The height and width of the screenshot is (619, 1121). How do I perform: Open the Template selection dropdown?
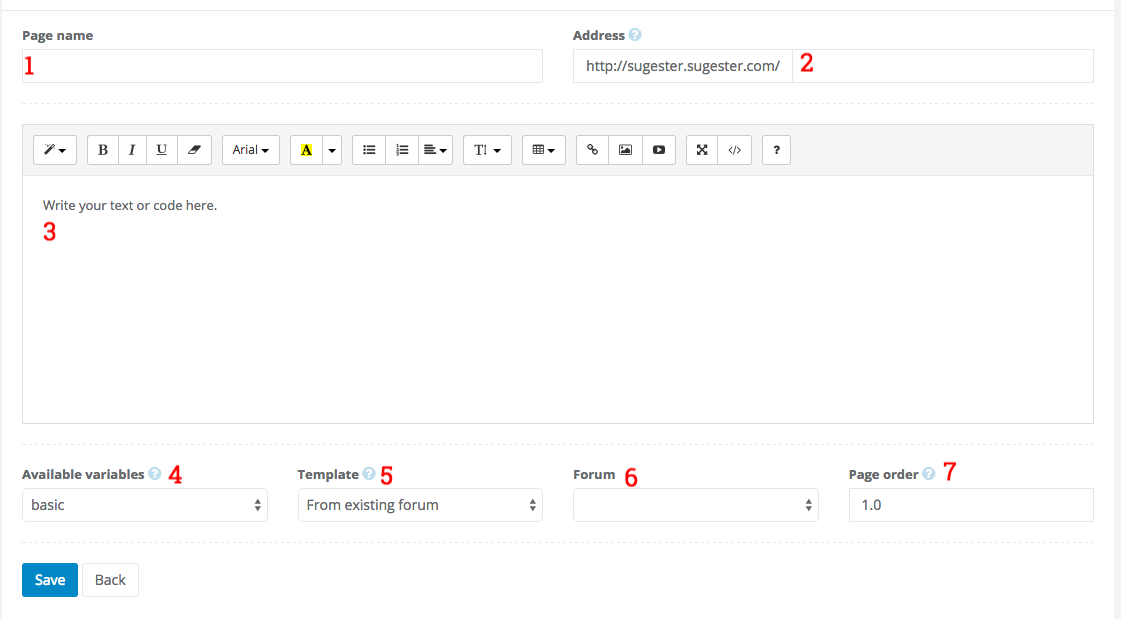point(420,505)
